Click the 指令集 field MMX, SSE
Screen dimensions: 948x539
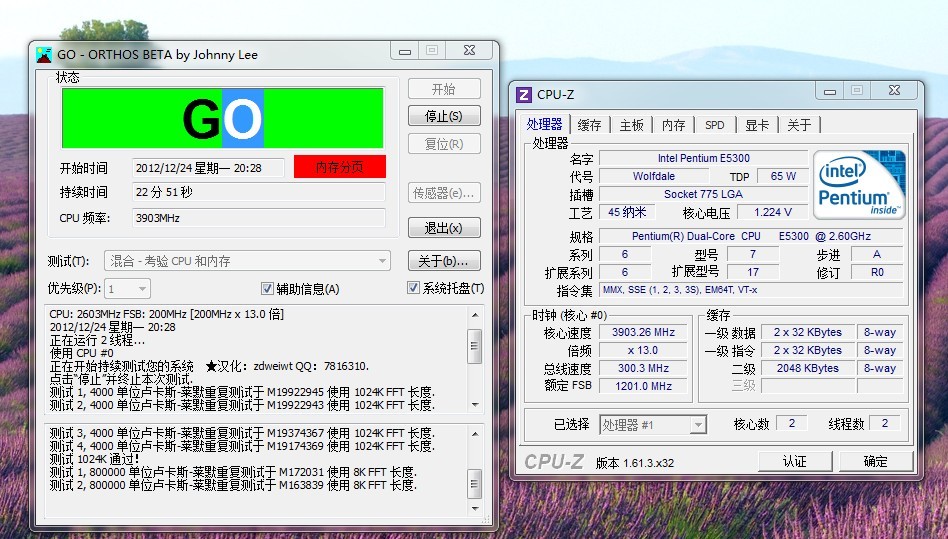751,290
